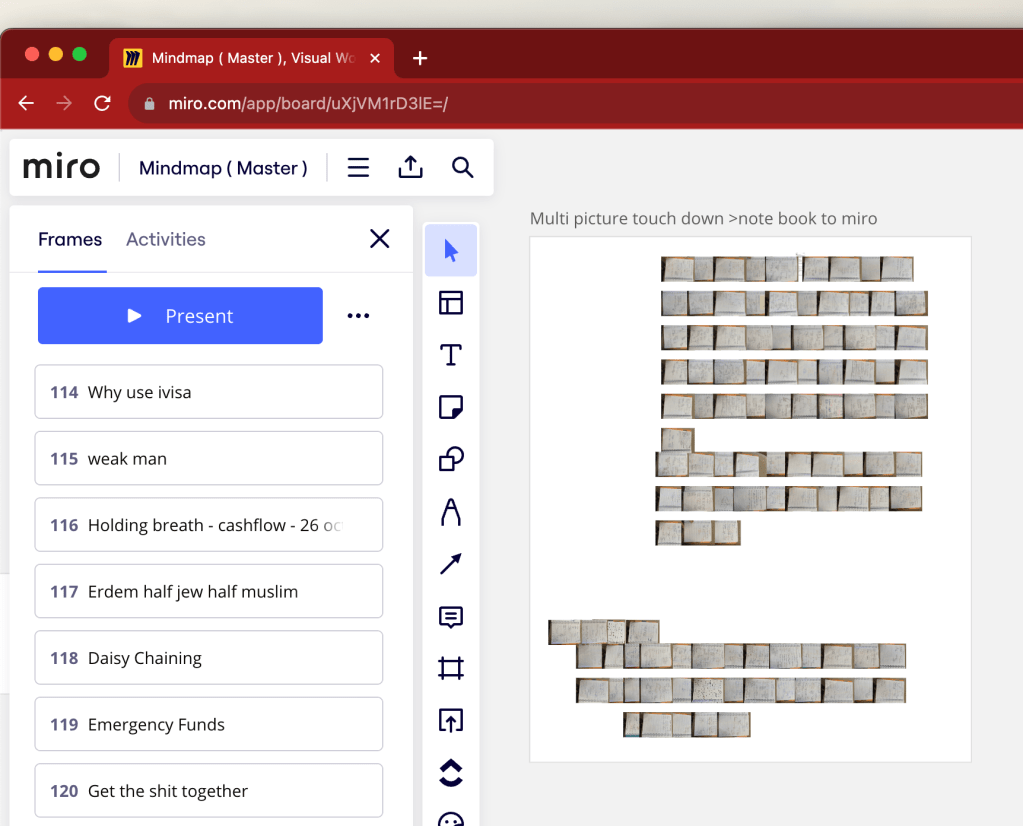
Task: Click the miro.com address bar
Action: pos(574,103)
